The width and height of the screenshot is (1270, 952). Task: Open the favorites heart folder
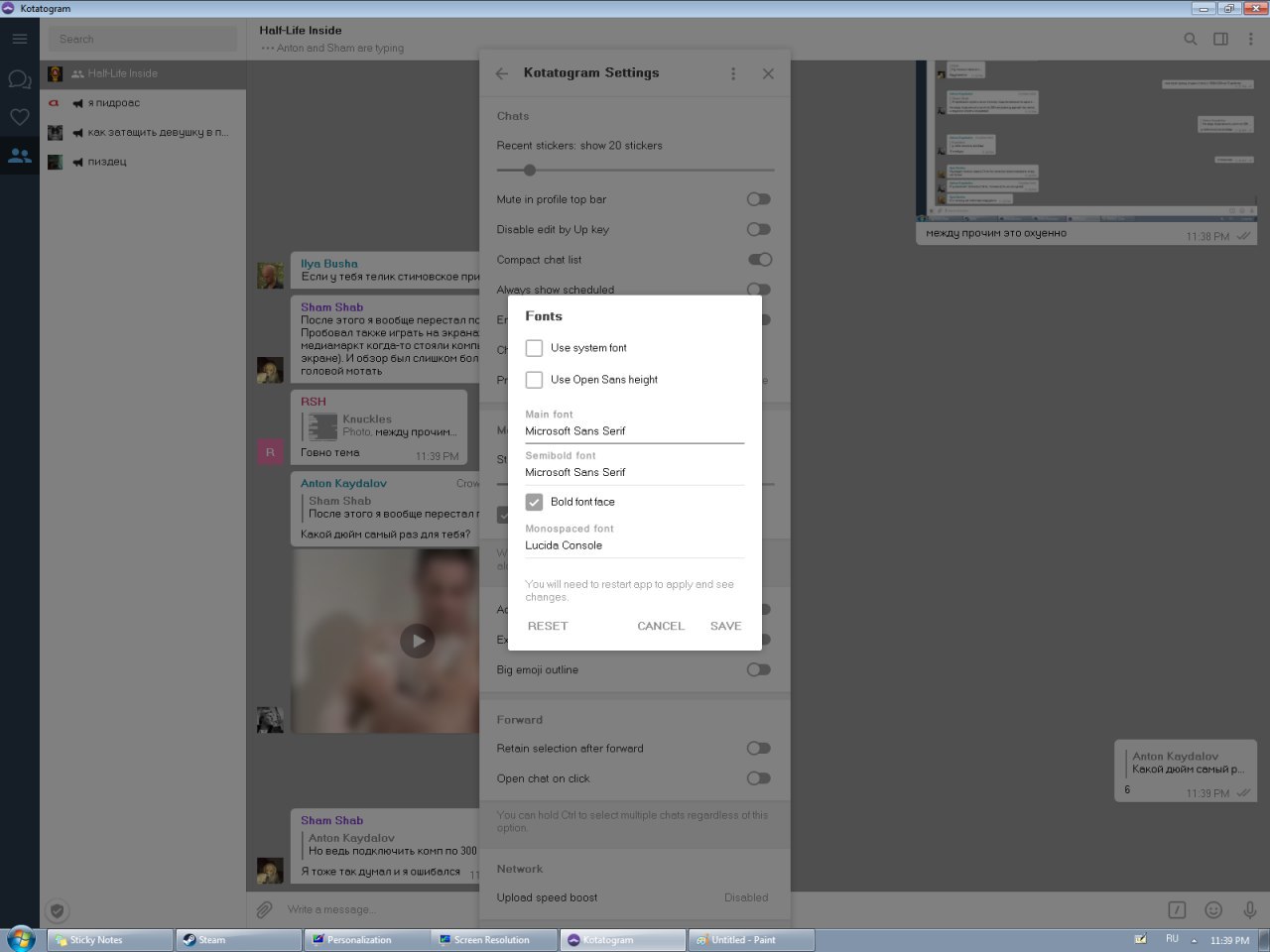20,117
